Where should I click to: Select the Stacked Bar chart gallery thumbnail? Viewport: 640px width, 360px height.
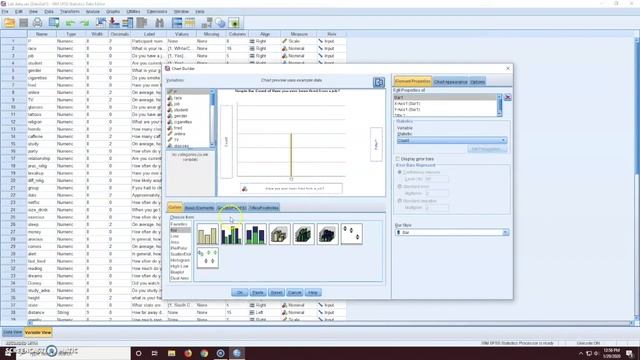coord(256,234)
